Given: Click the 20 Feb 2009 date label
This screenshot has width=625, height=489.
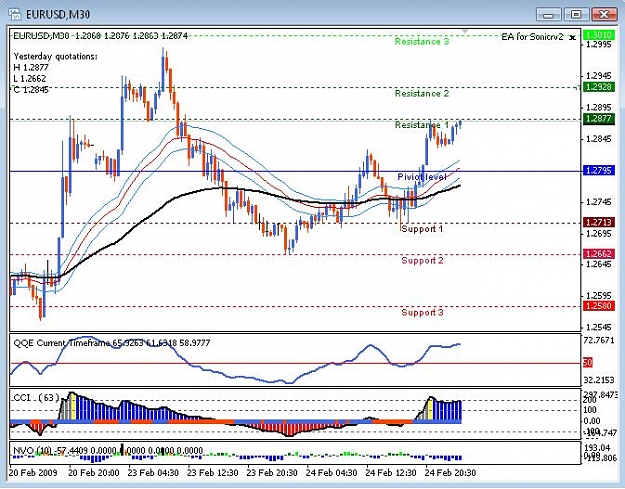Looking at the screenshot, I should pos(33,473).
